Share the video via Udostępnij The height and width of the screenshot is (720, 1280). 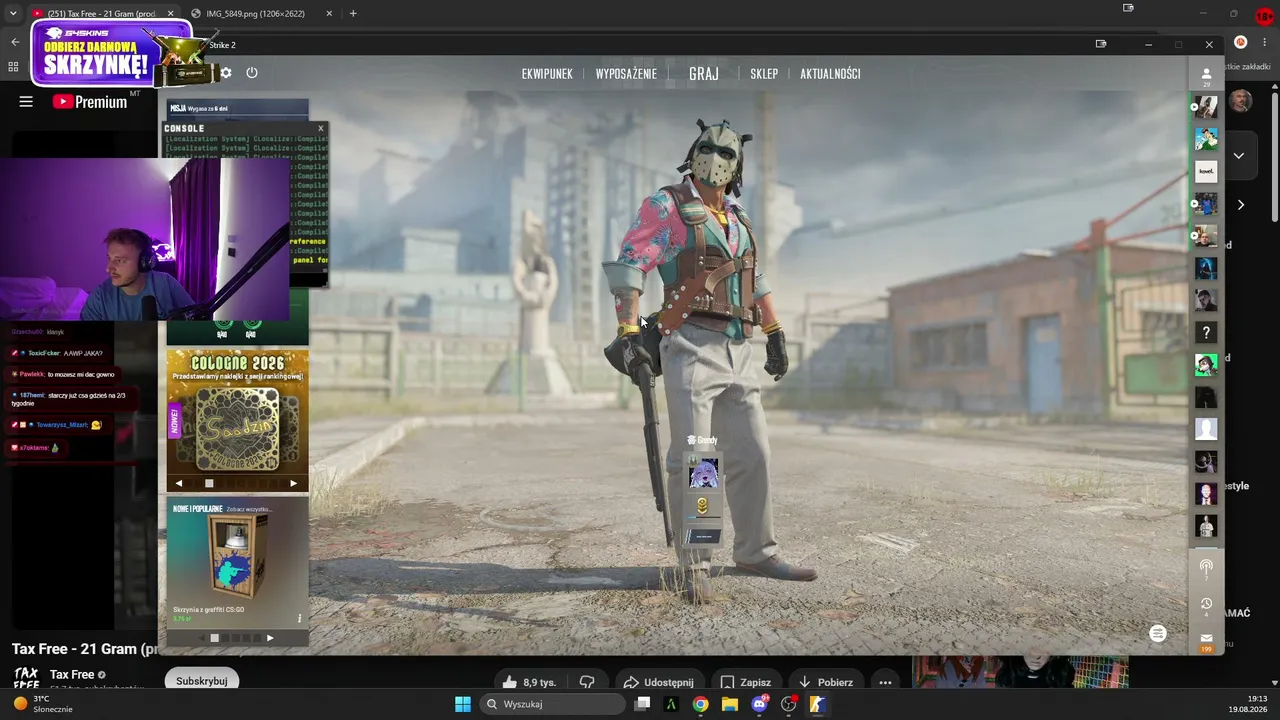click(x=658, y=682)
